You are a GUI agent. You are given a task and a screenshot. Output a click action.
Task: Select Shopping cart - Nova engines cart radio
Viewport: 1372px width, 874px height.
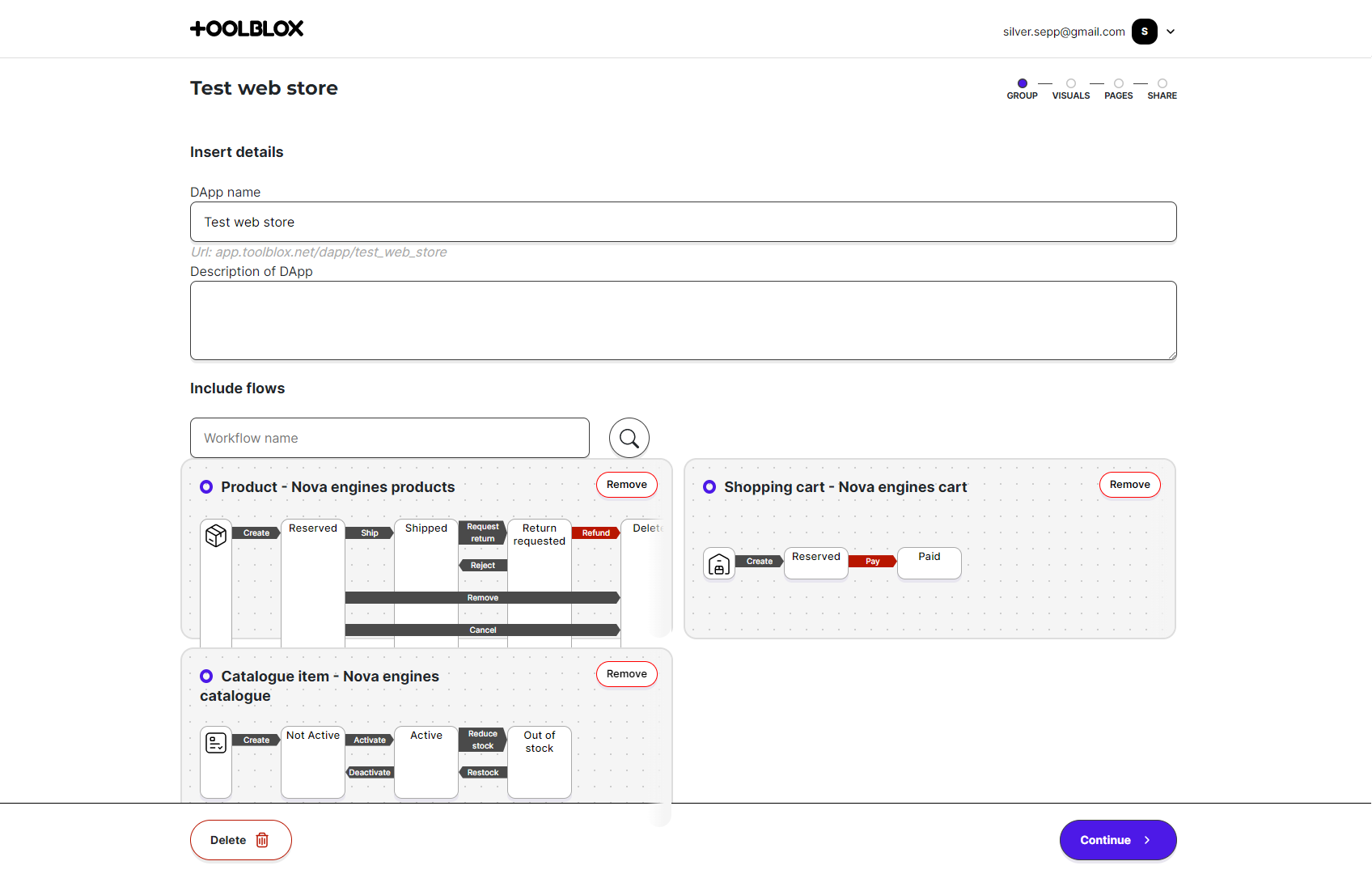[x=709, y=487]
